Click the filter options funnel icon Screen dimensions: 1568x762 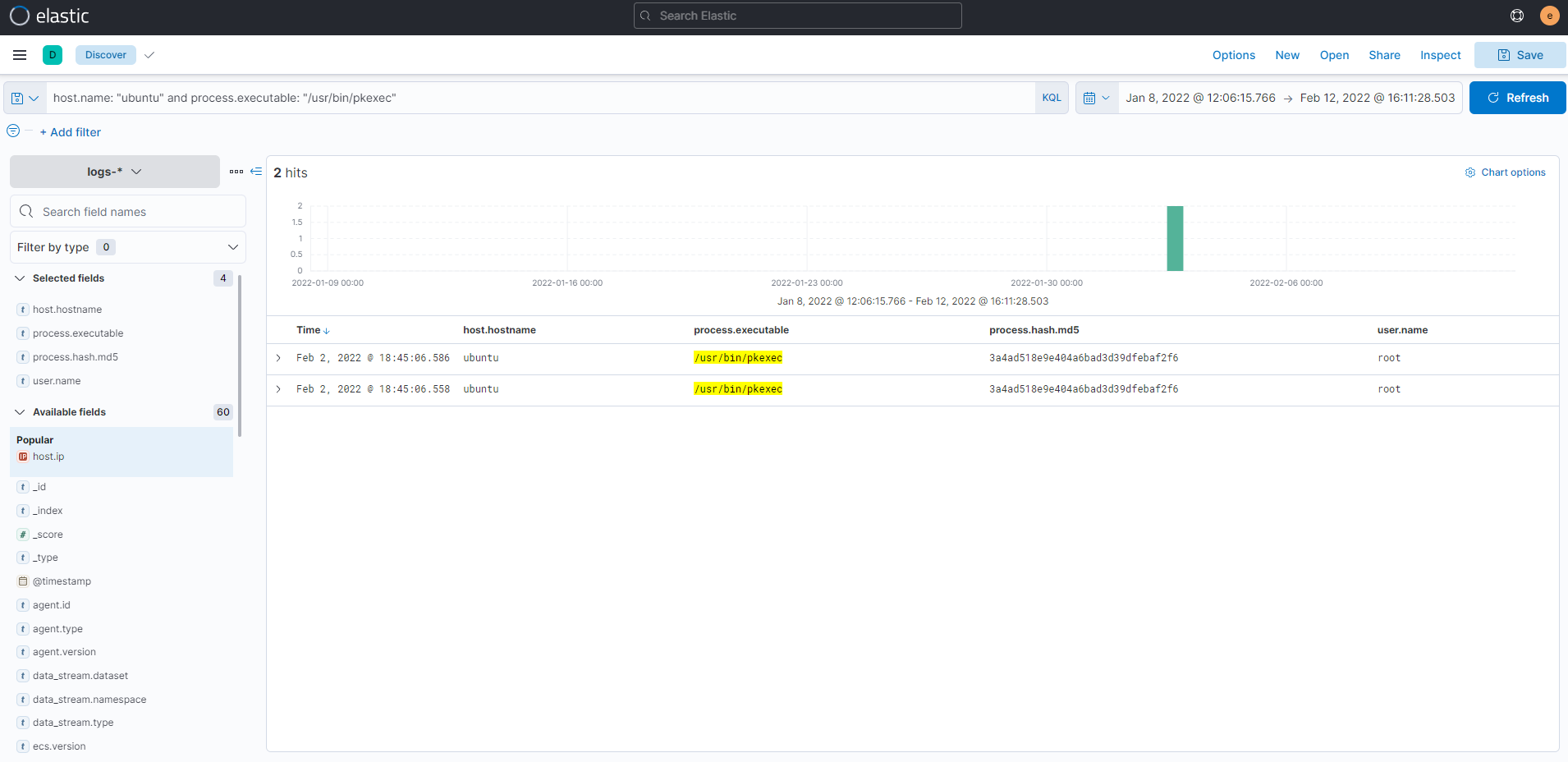(13, 131)
